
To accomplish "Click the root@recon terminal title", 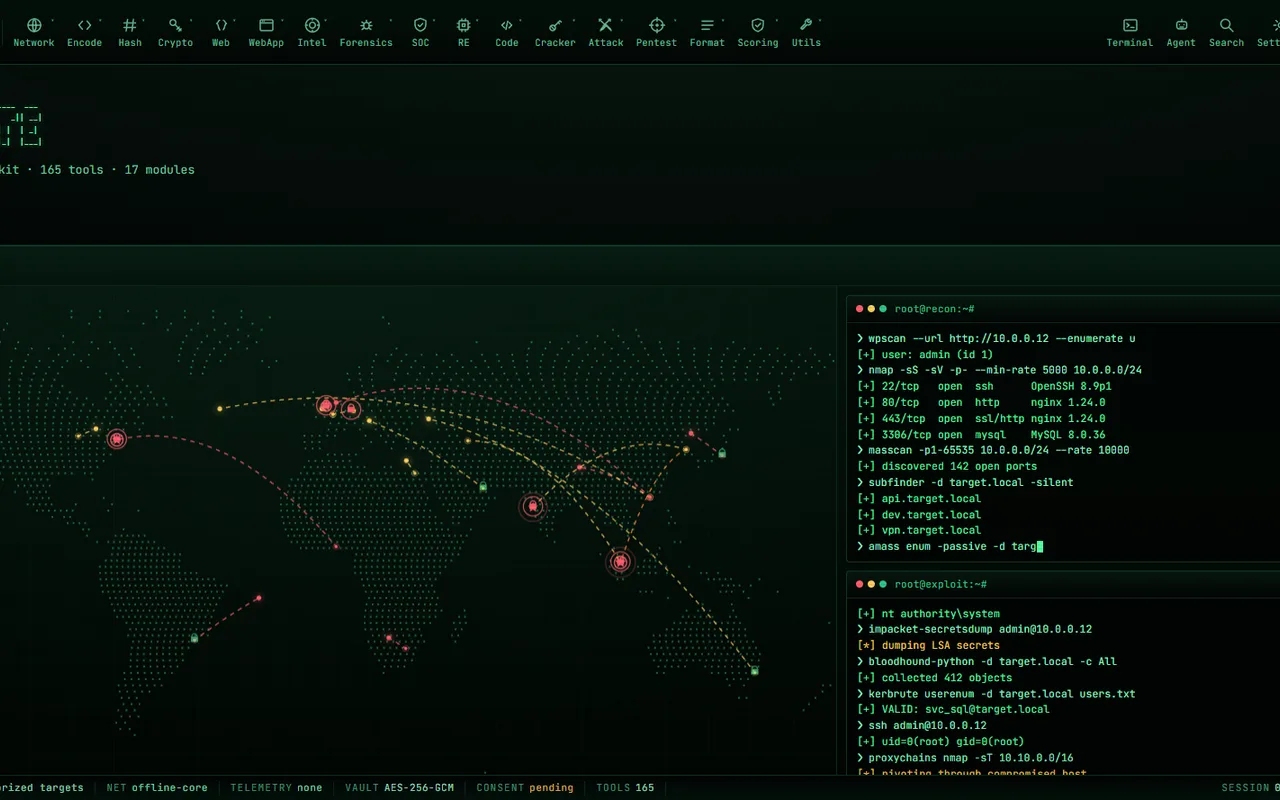I will (x=934, y=309).
